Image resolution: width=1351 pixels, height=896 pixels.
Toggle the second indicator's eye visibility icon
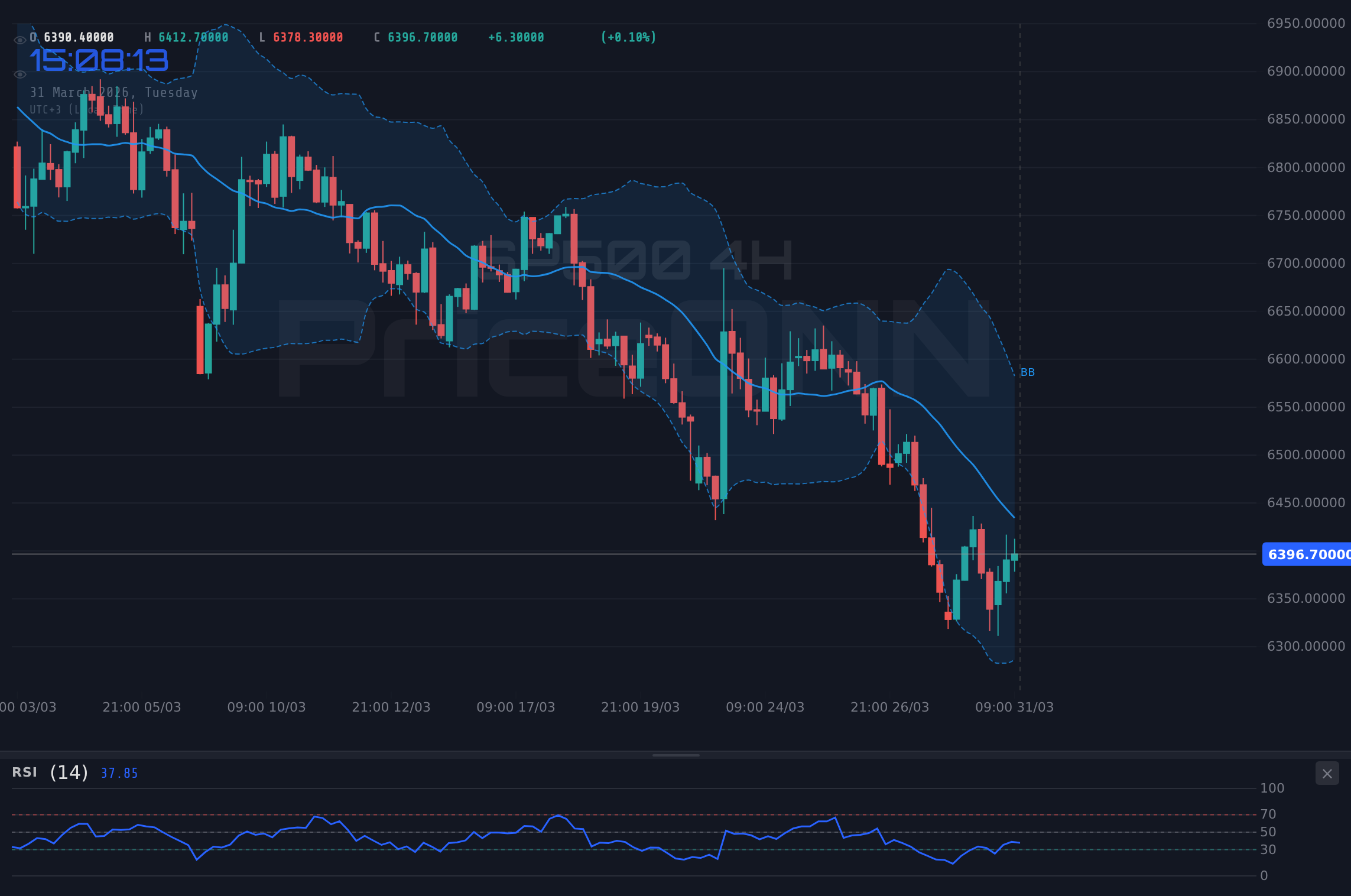tap(20, 74)
